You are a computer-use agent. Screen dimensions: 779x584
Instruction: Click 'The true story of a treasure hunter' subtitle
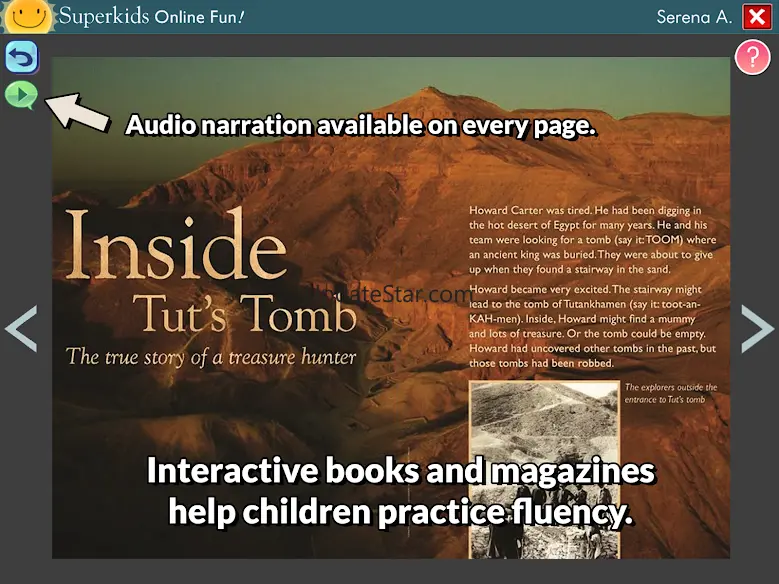point(211,357)
